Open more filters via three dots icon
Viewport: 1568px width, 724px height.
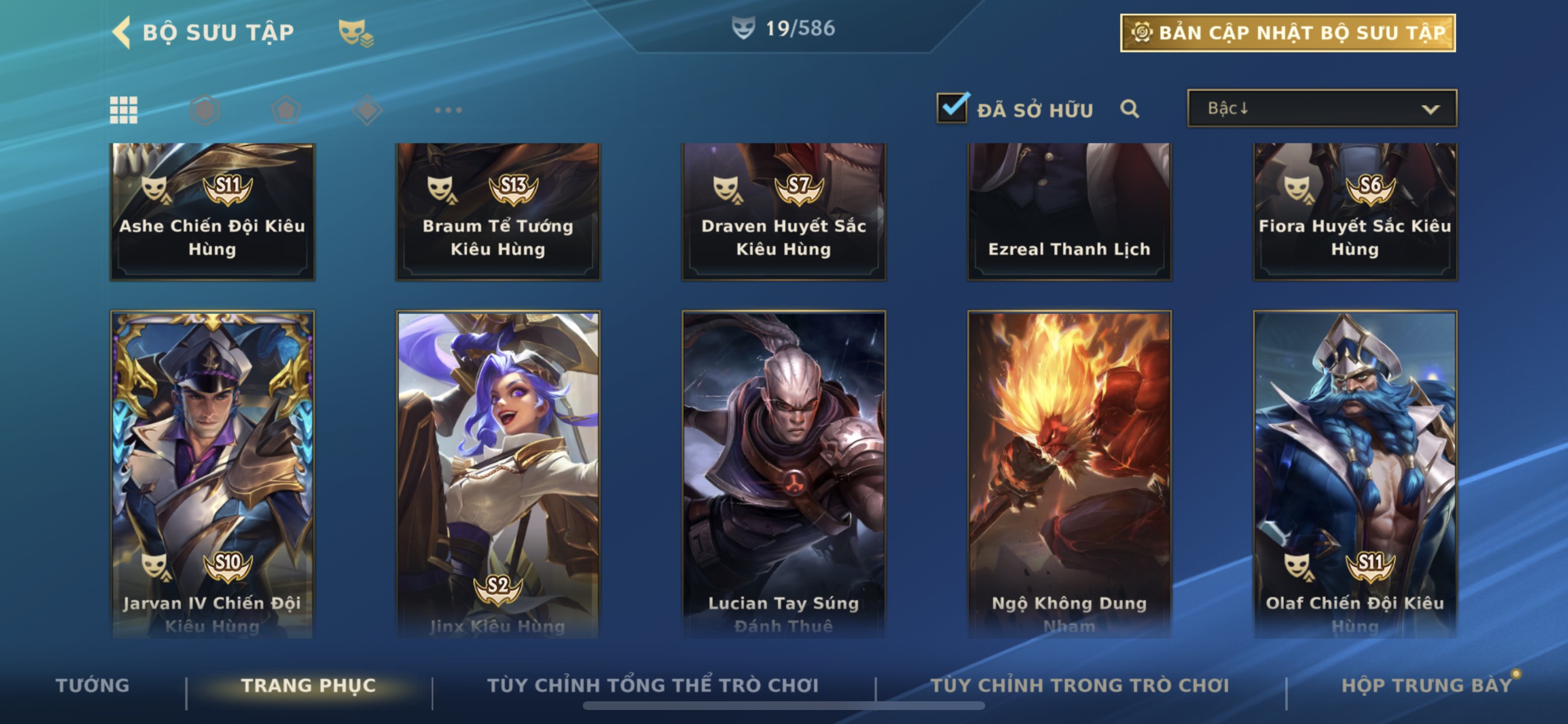click(449, 110)
